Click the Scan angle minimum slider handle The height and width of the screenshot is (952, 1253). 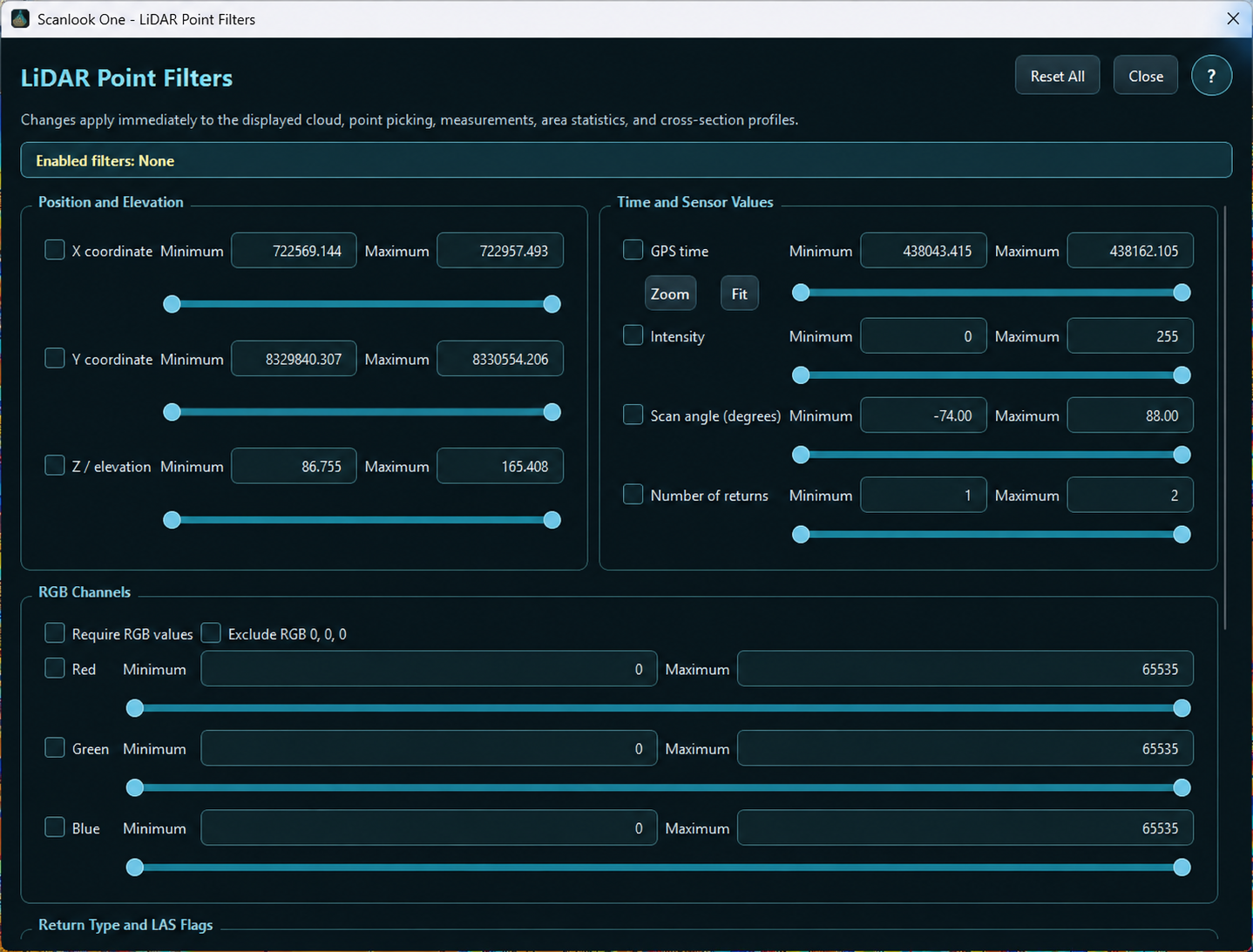(x=801, y=455)
